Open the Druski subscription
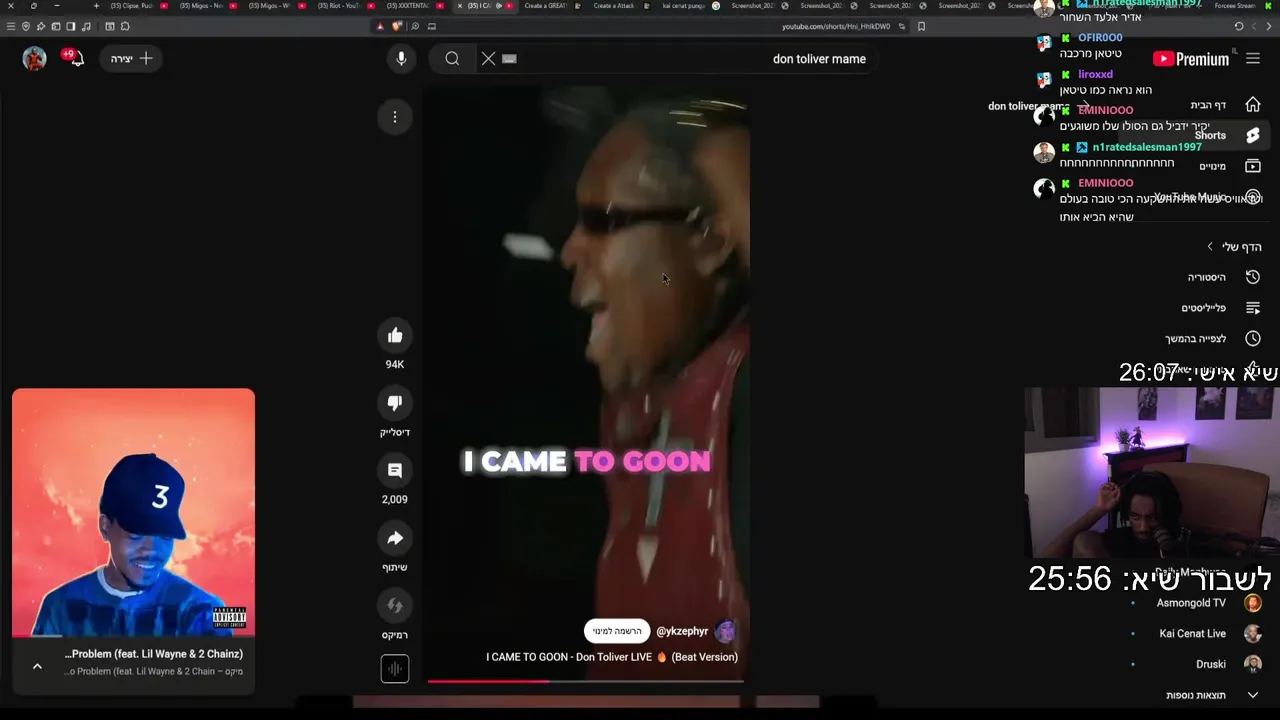This screenshot has height=720, width=1280. [x=1196, y=664]
